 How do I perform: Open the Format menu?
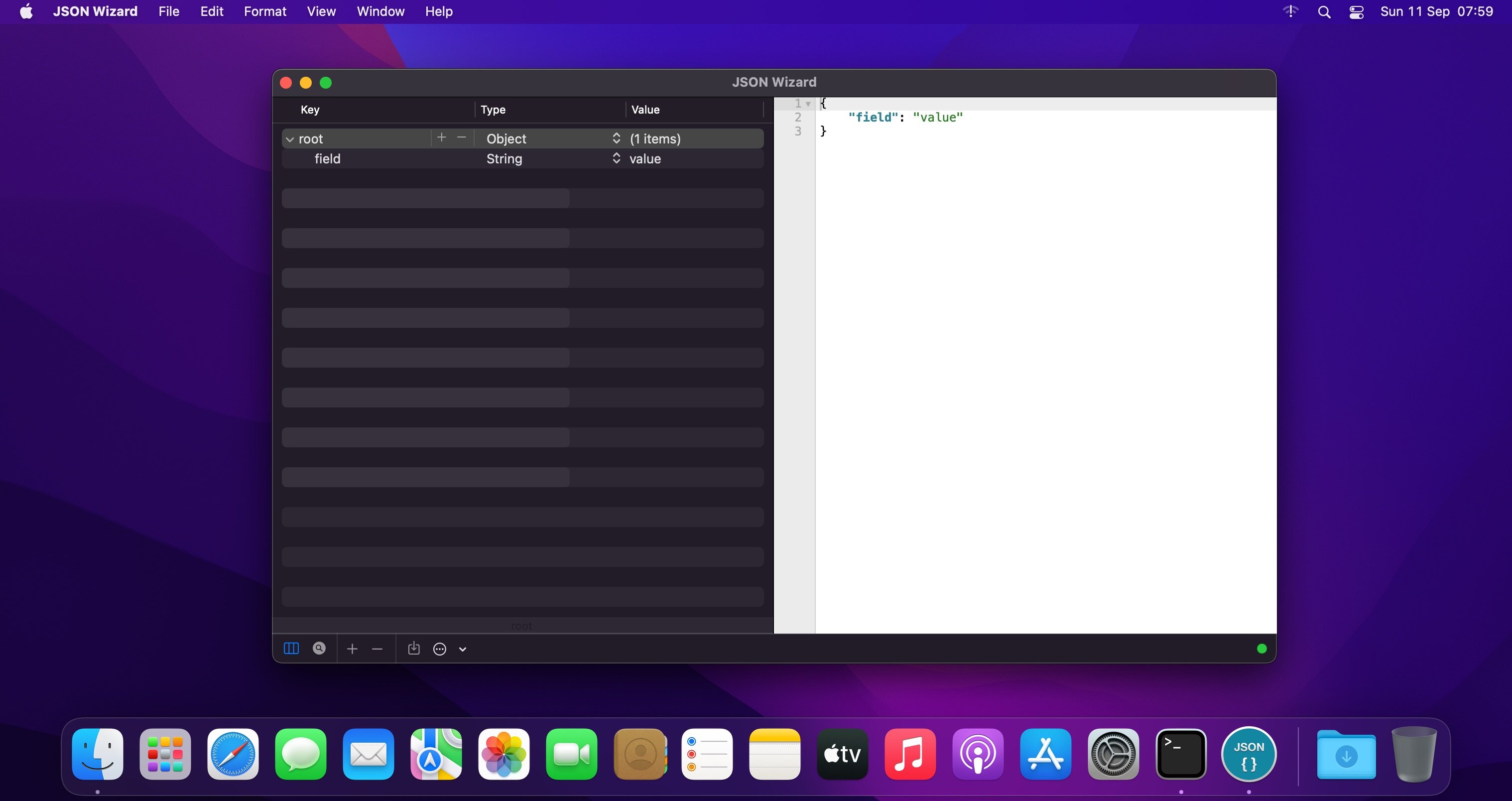pyautogui.click(x=265, y=12)
